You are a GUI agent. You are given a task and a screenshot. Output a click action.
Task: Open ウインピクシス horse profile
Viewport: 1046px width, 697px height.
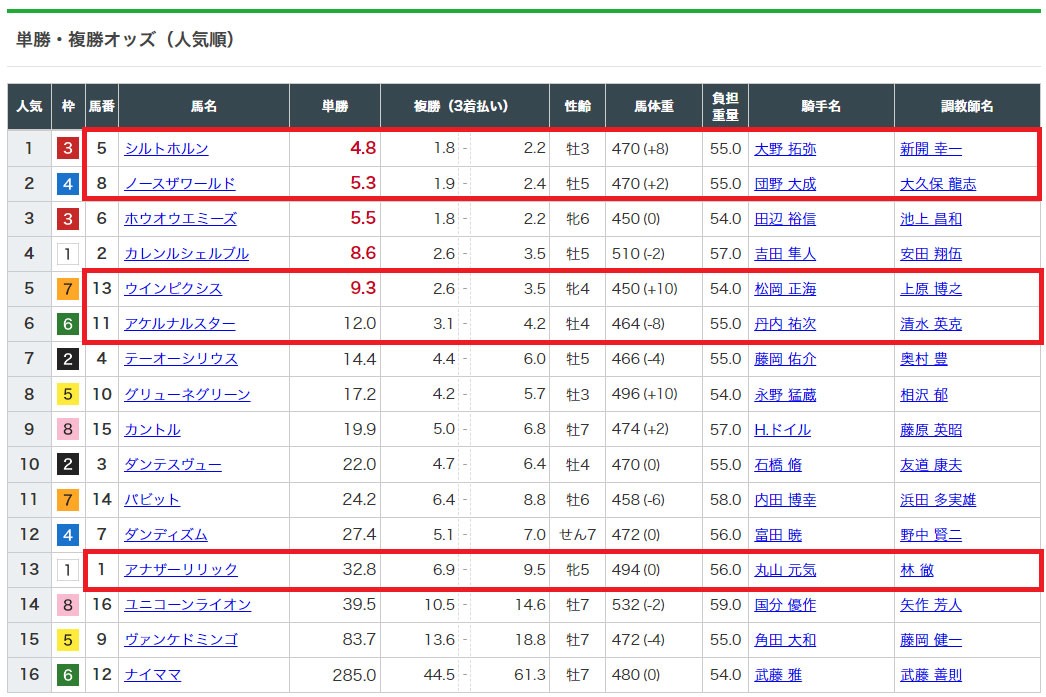(173, 289)
